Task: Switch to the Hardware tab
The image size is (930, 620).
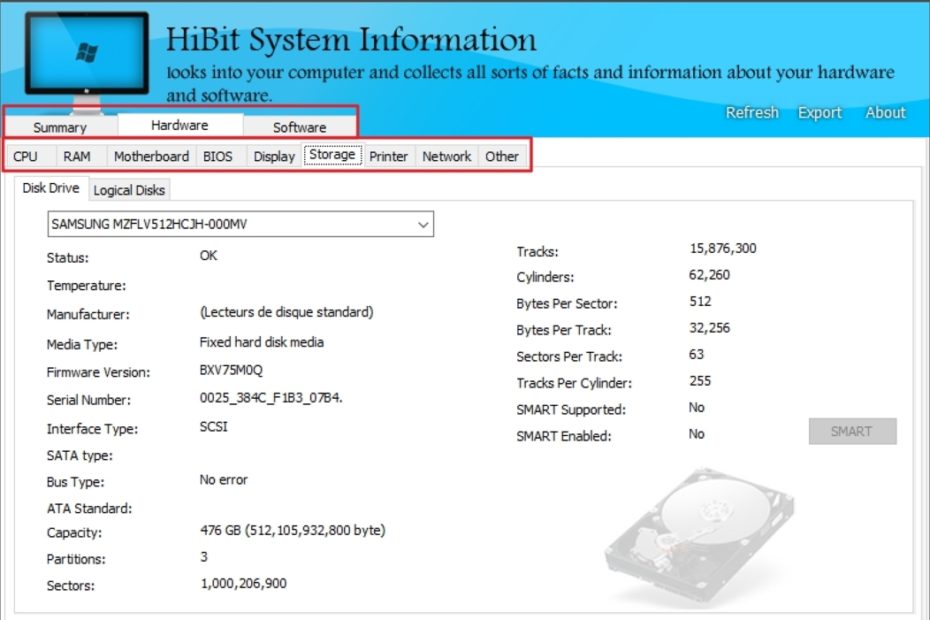Action: (180, 125)
